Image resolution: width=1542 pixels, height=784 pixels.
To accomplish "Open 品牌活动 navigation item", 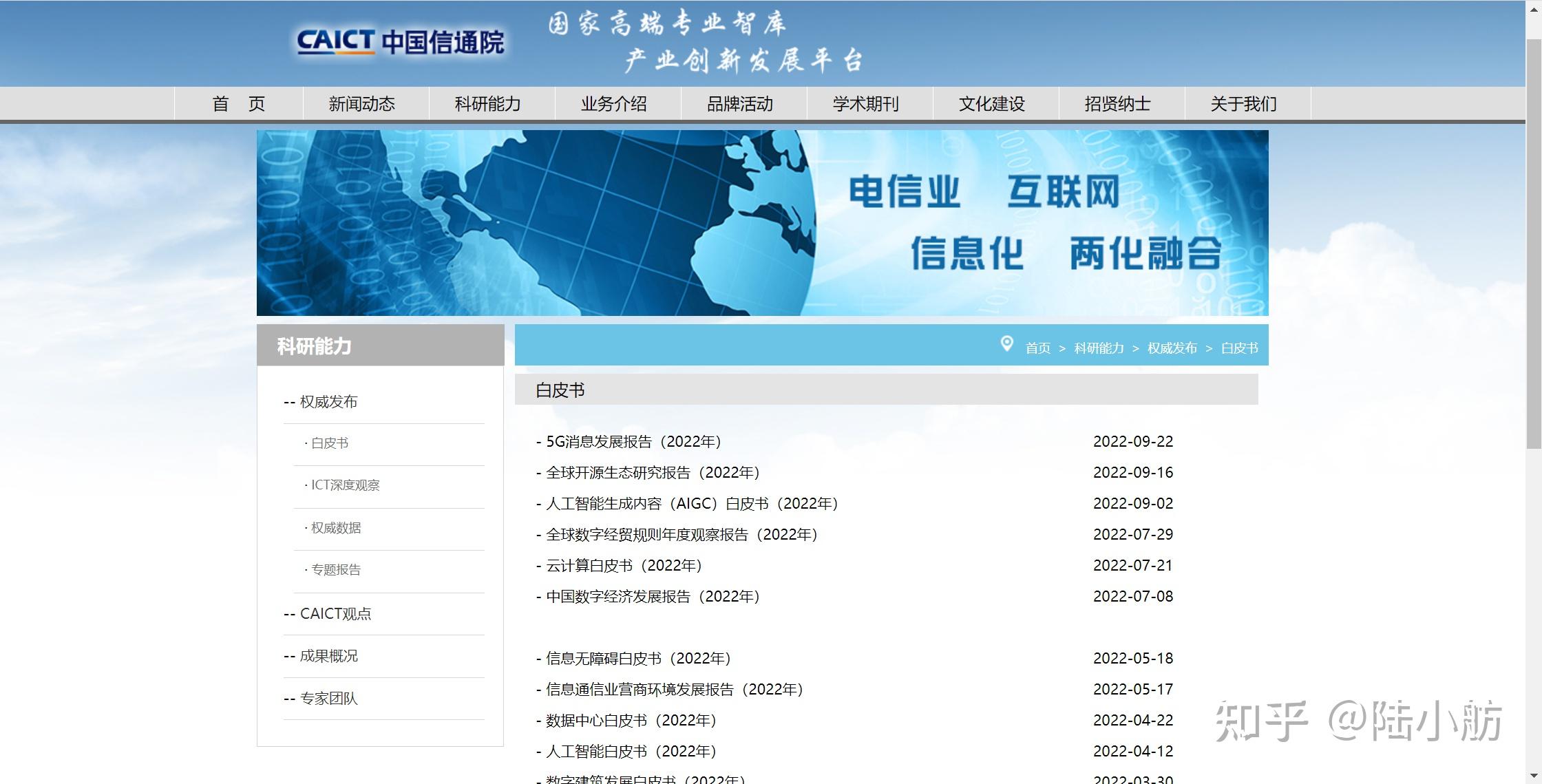I will pos(740,103).
